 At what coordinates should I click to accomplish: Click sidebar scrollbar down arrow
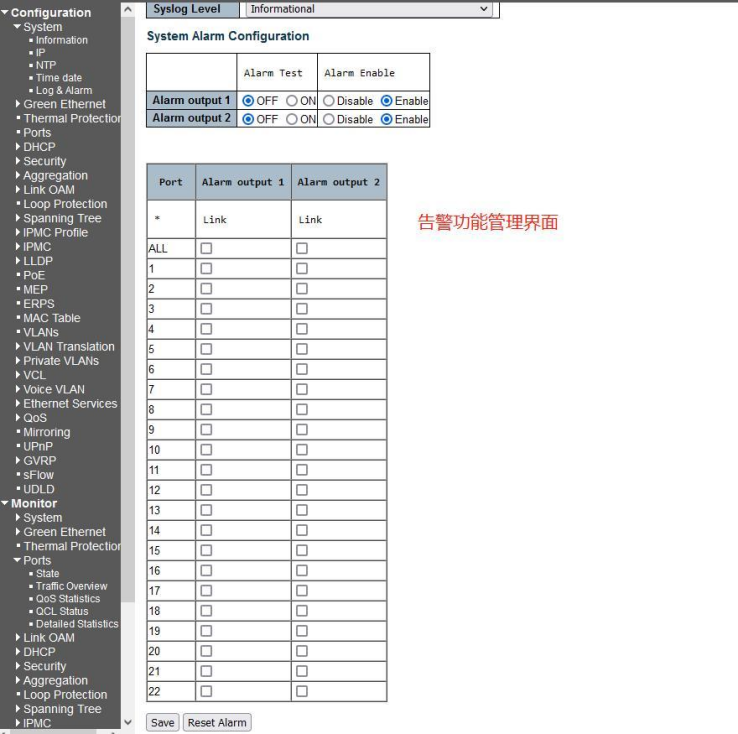[x=126, y=722]
